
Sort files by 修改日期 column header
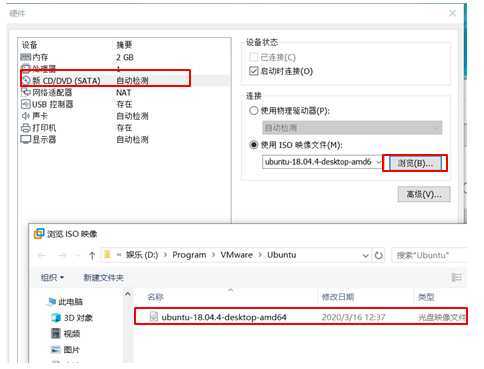[338, 297]
